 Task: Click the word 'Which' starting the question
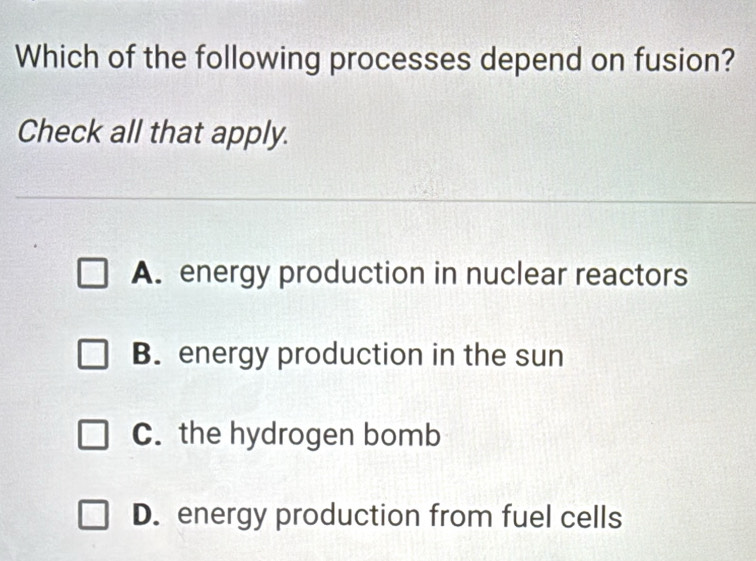point(57,57)
